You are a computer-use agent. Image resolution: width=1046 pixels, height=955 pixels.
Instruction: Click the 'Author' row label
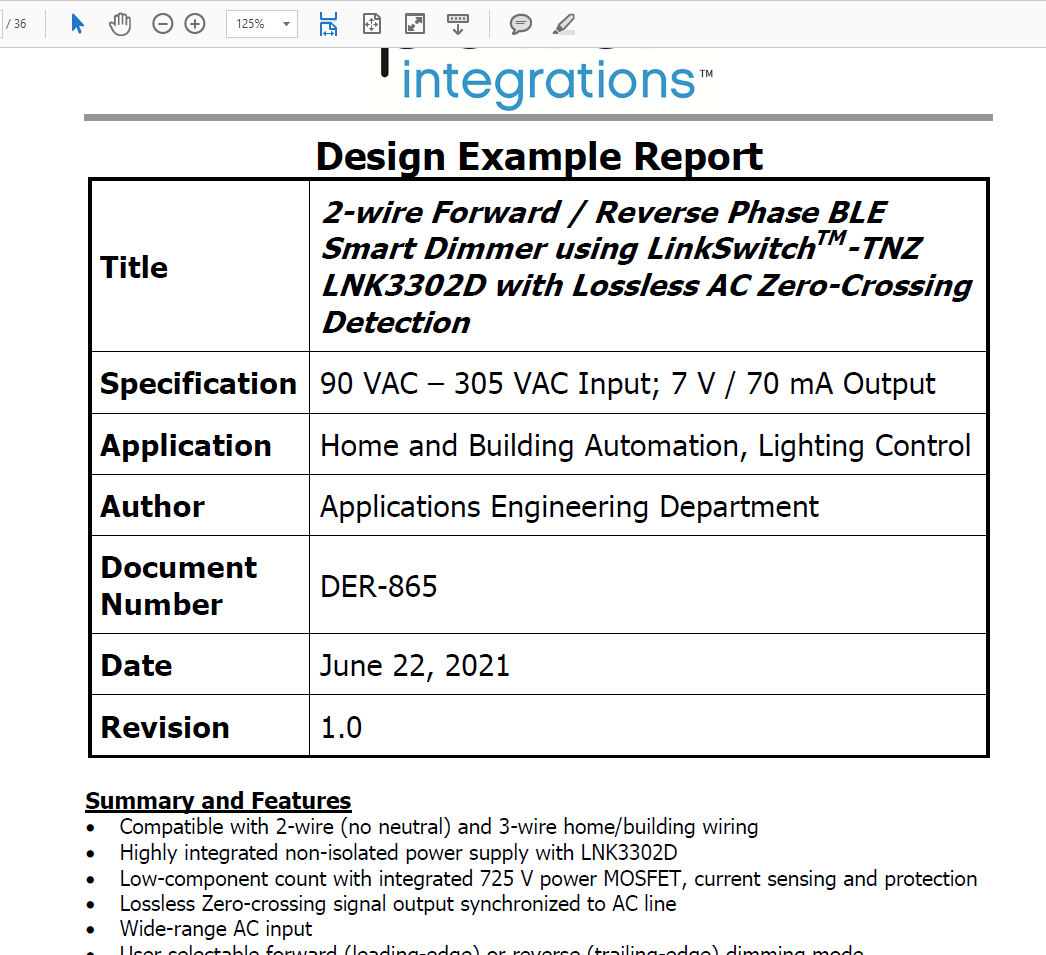(152, 507)
